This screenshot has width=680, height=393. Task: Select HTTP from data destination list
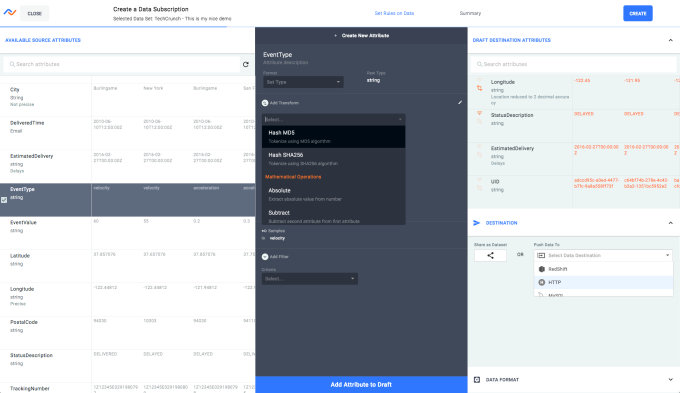[x=603, y=282]
